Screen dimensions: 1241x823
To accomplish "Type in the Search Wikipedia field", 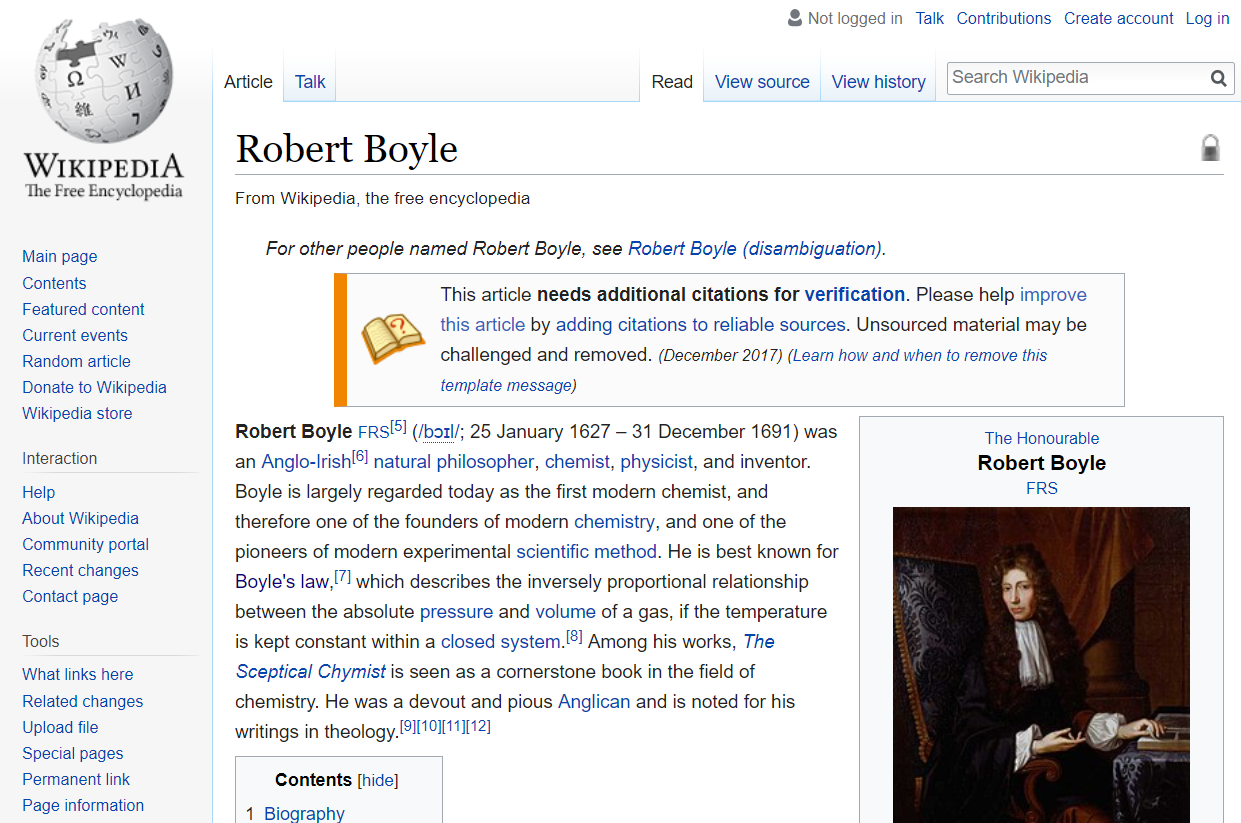I will [1075, 78].
